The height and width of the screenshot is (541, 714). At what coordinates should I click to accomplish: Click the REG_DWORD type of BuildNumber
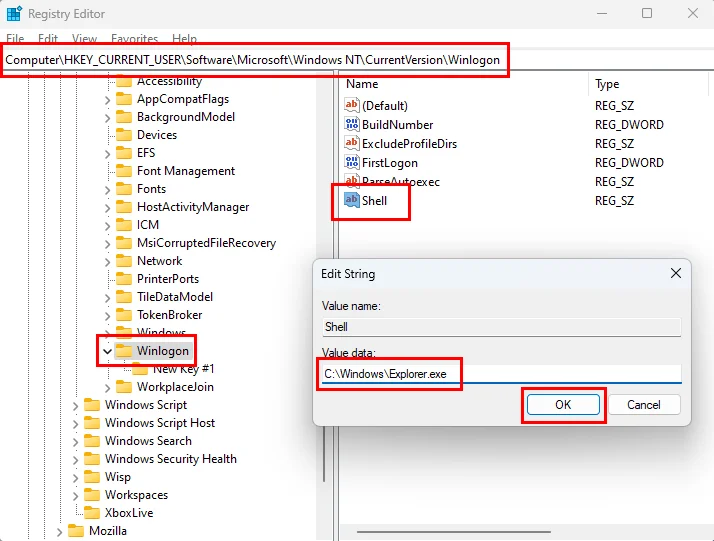click(x=629, y=124)
